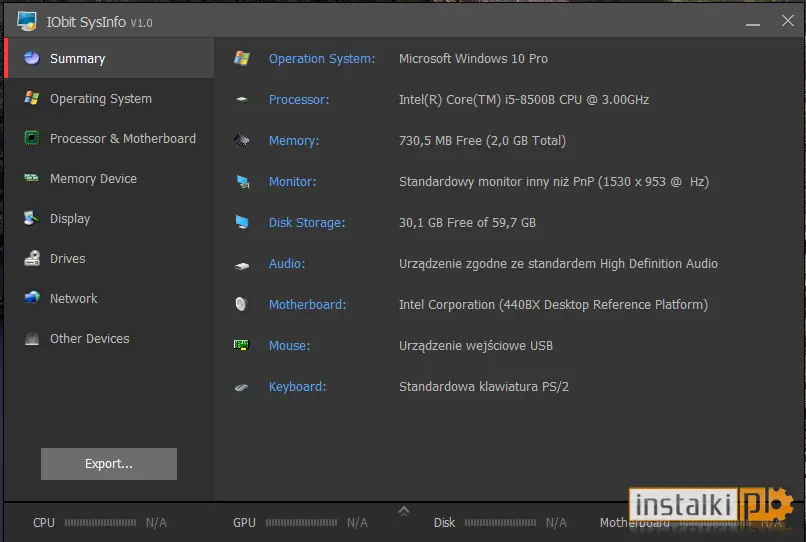
Task: Minimize the IObit SysInfo window
Action: click(753, 22)
